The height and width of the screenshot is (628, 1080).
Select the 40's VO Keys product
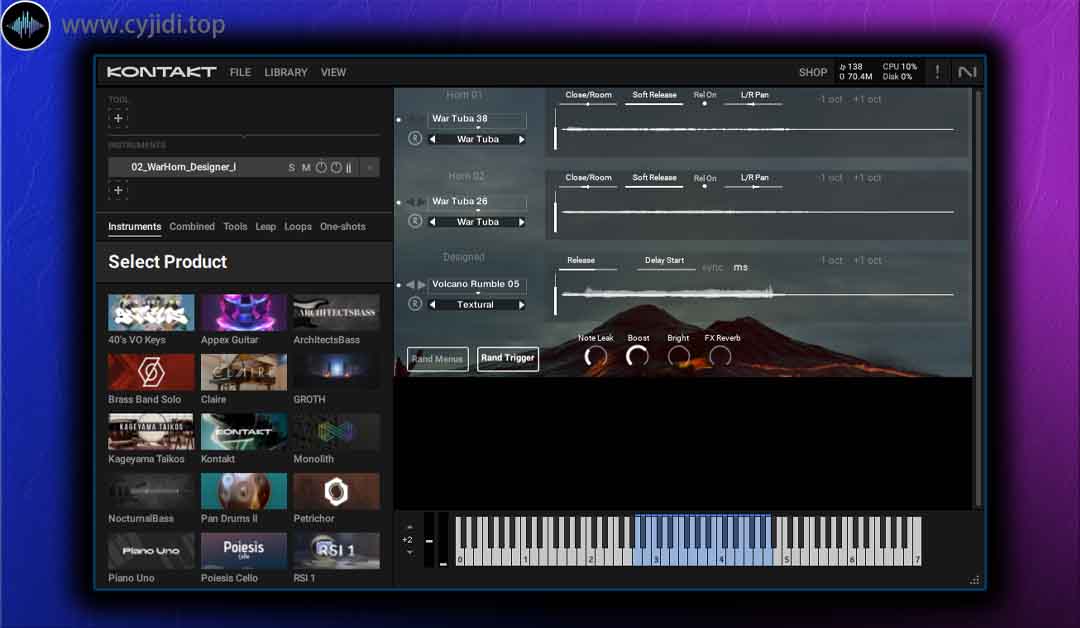(x=151, y=320)
